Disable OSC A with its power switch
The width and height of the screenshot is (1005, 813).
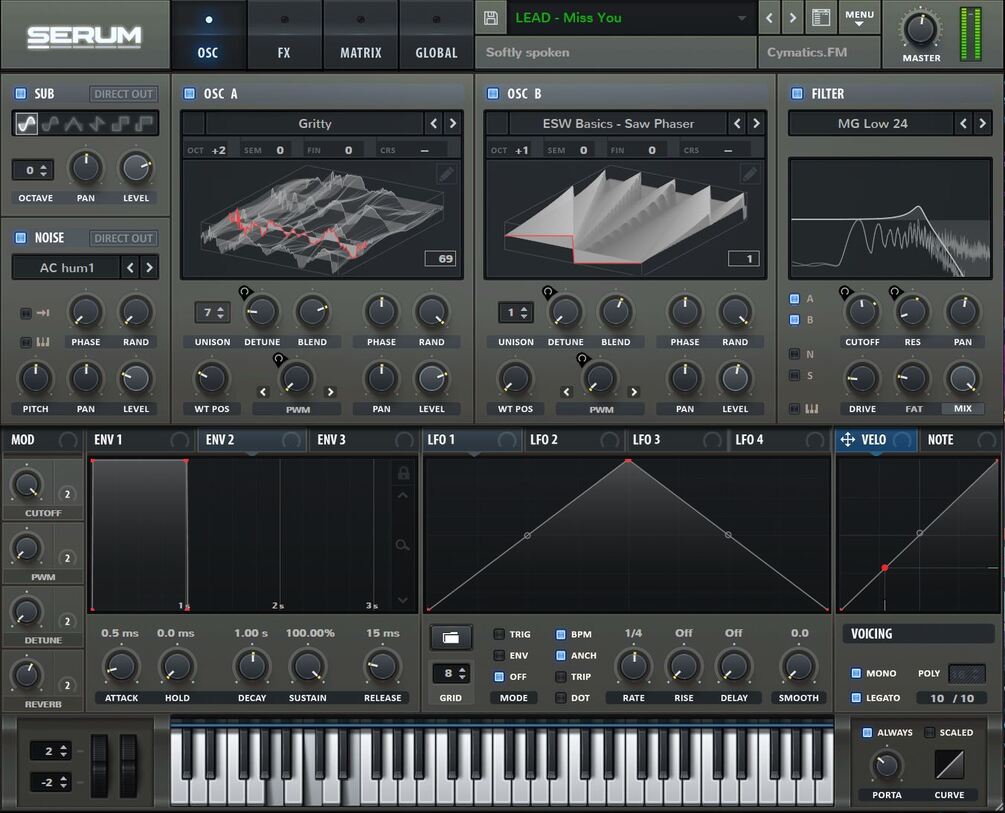point(189,94)
